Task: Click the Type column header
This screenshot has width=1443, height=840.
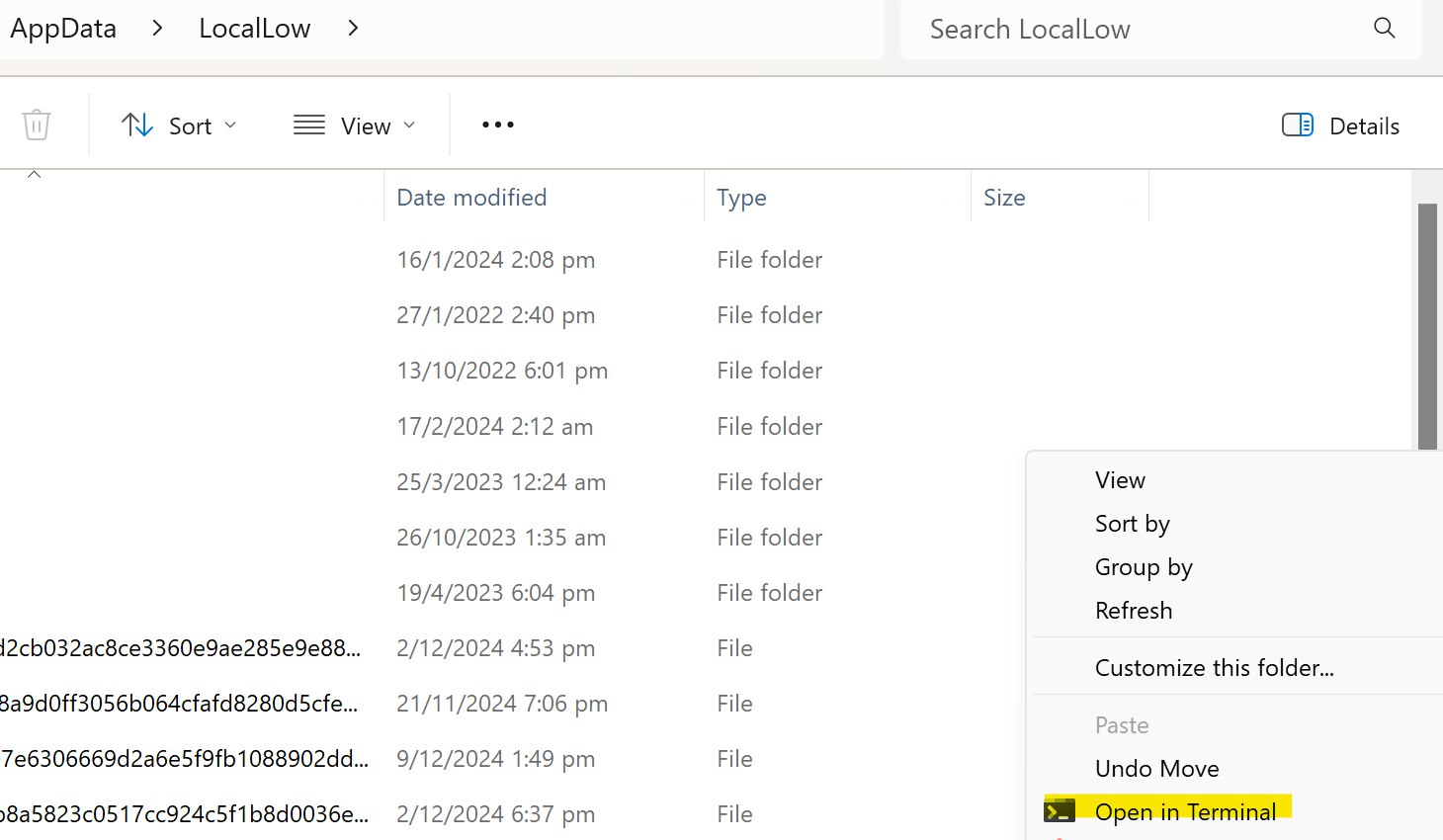Action: click(741, 198)
